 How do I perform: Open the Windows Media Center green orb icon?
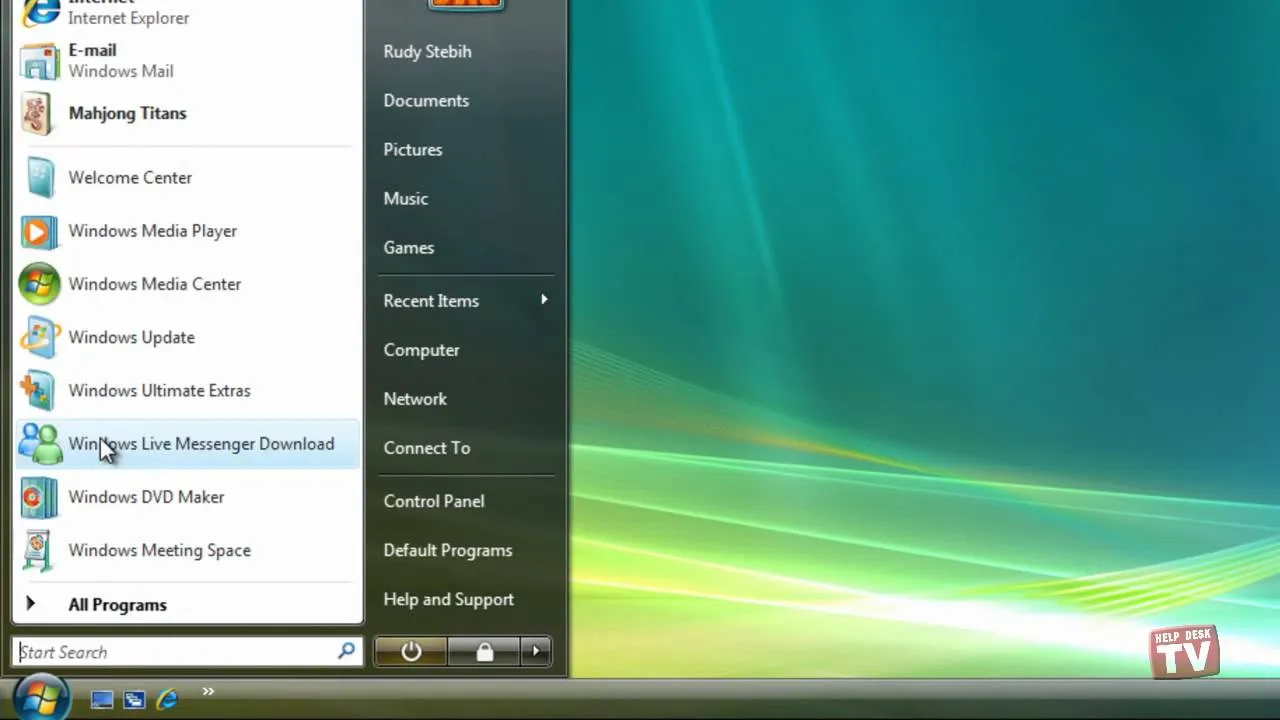pyautogui.click(x=39, y=285)
